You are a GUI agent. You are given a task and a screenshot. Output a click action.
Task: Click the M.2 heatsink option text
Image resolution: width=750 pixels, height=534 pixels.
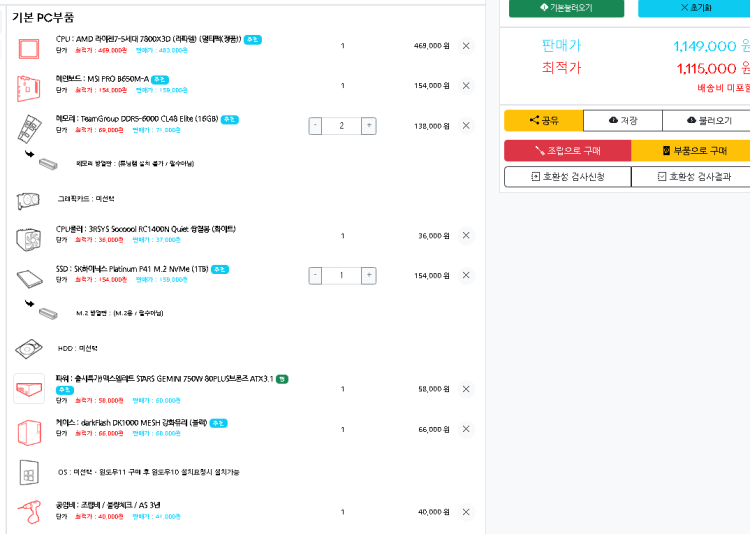point(120,313)
